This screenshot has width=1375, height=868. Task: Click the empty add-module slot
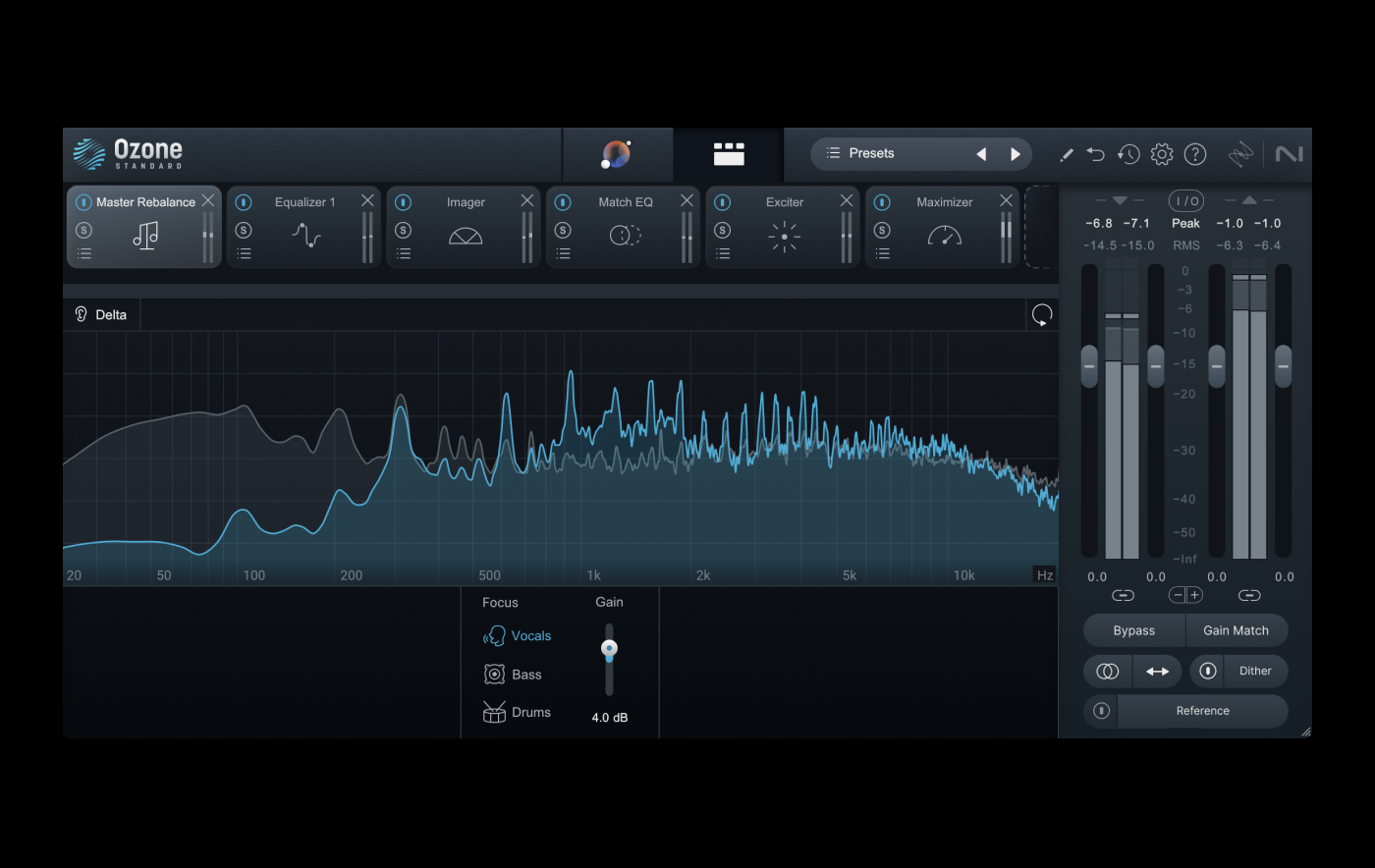(x=1040, y=227)
